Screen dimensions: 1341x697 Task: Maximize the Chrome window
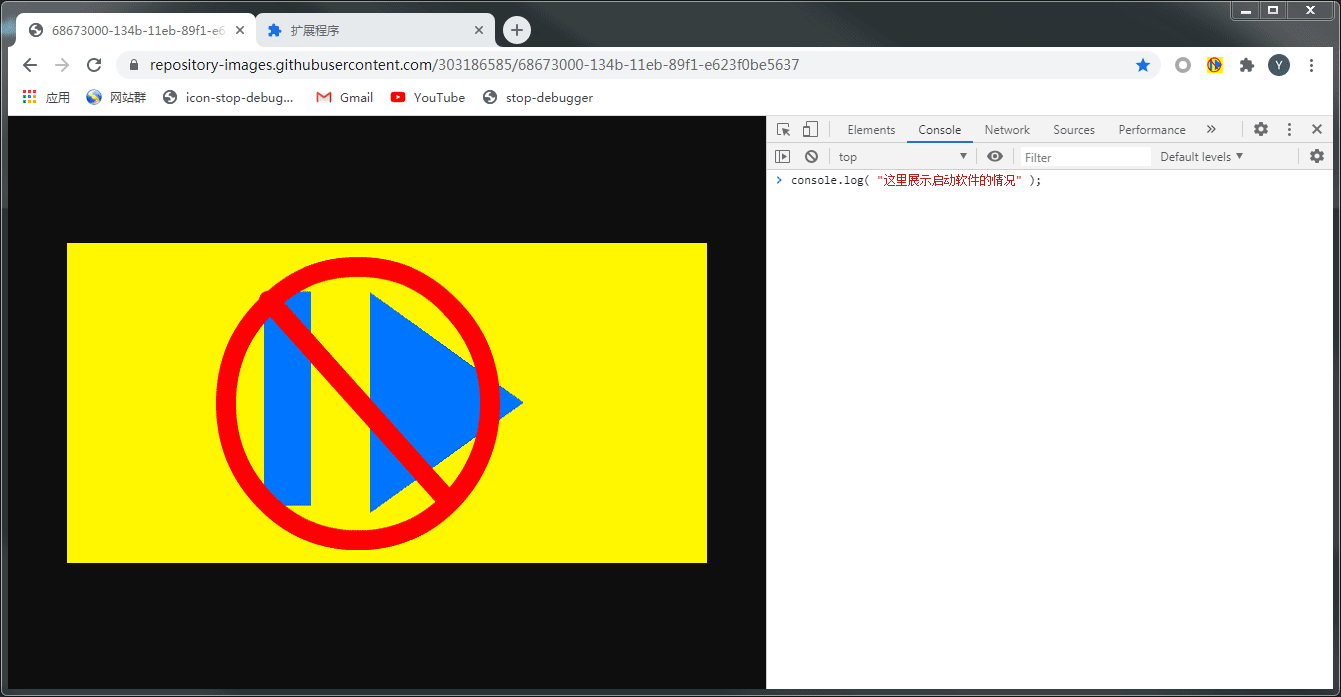coord(1273,10)
